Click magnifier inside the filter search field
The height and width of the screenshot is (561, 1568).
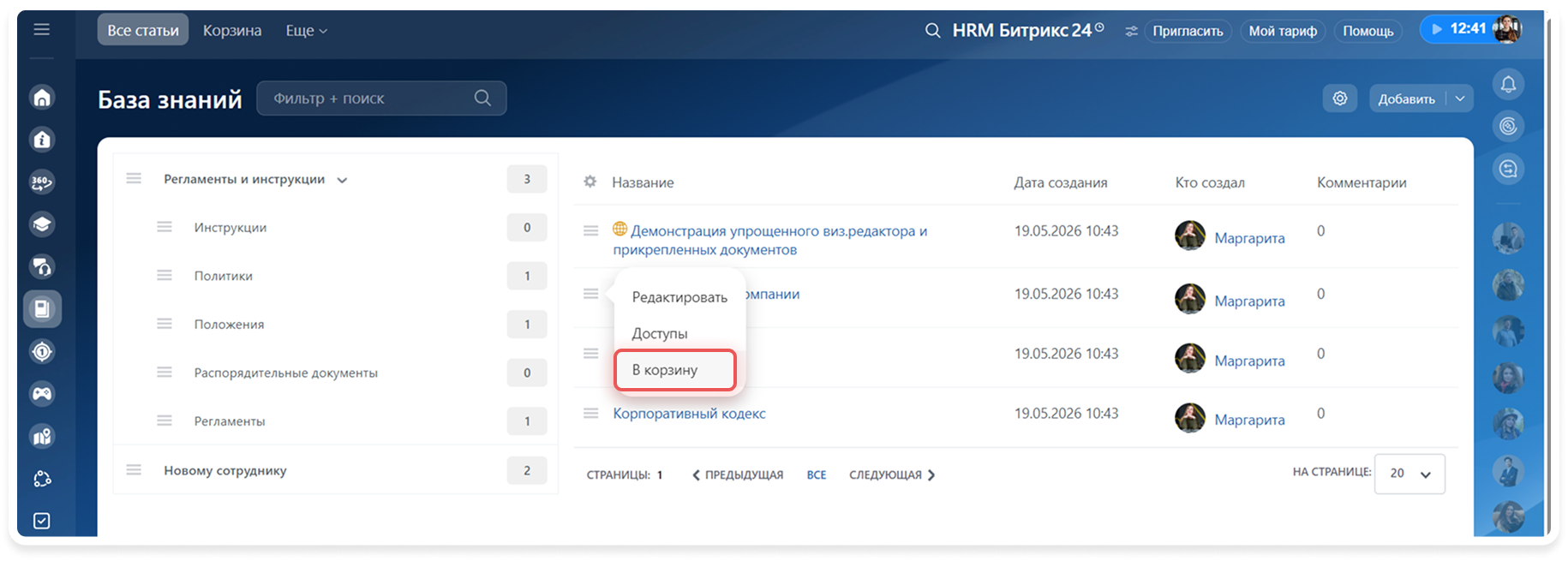482,98
